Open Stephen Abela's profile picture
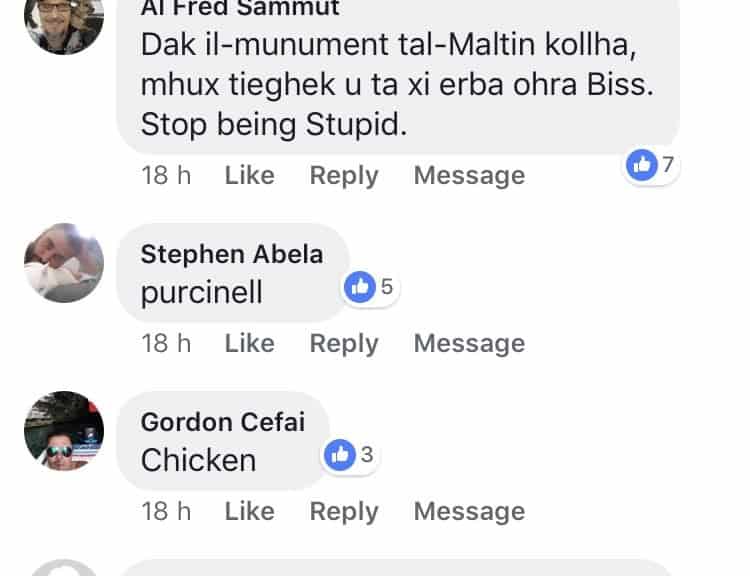Screen dimensions: 750x576 (64, 262)
